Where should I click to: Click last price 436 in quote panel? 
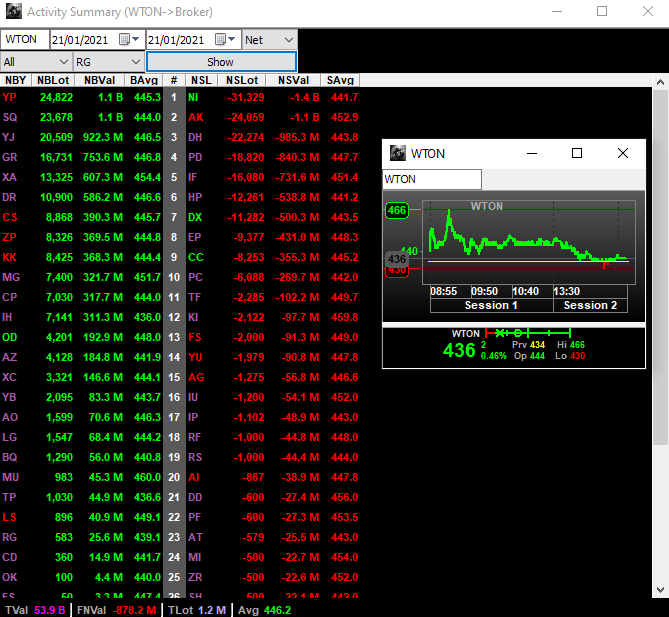click(x=459, y=350)
